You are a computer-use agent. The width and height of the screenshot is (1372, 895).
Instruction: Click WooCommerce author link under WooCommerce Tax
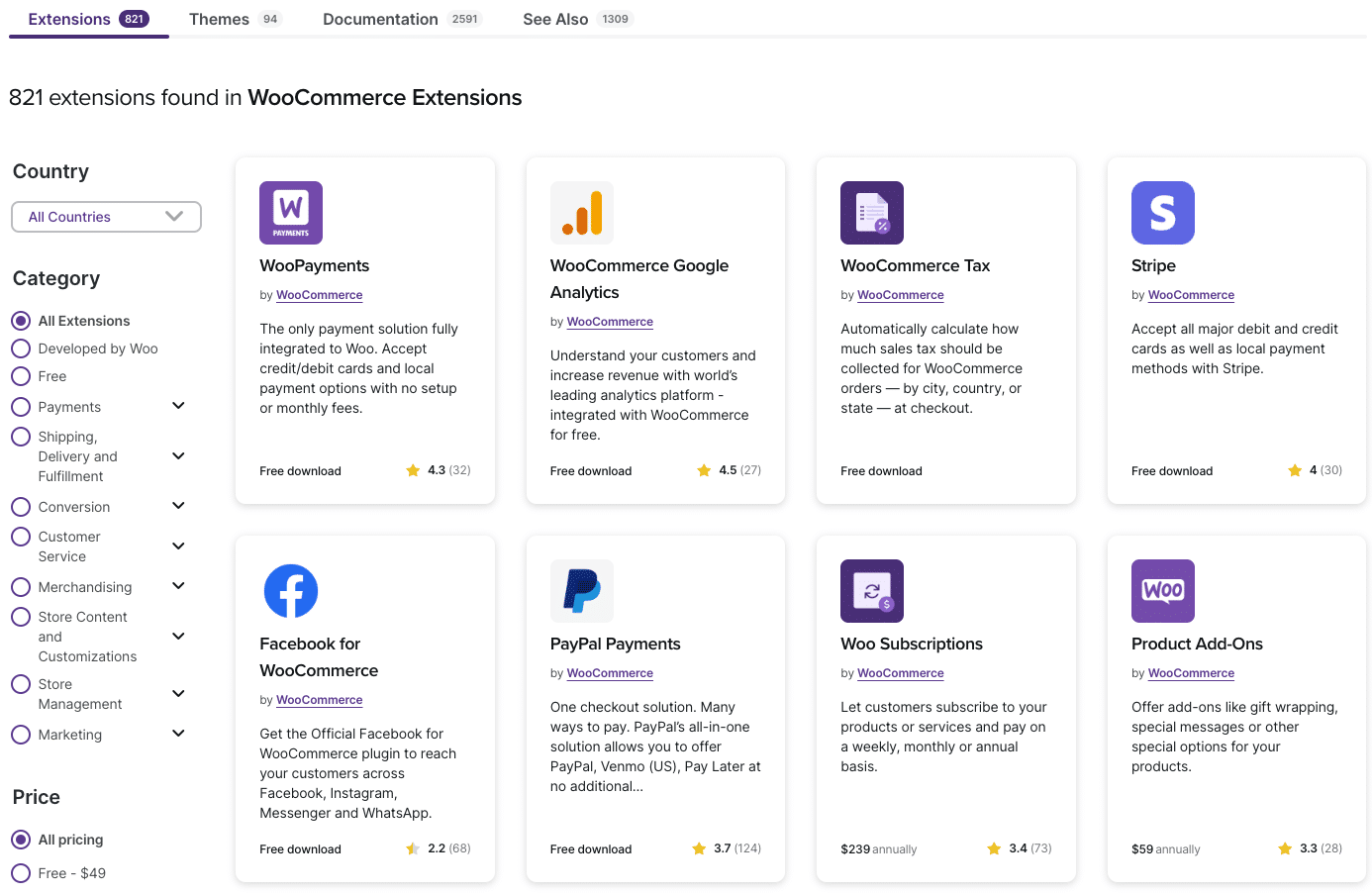pyautogui.click(x=901, y=295)
